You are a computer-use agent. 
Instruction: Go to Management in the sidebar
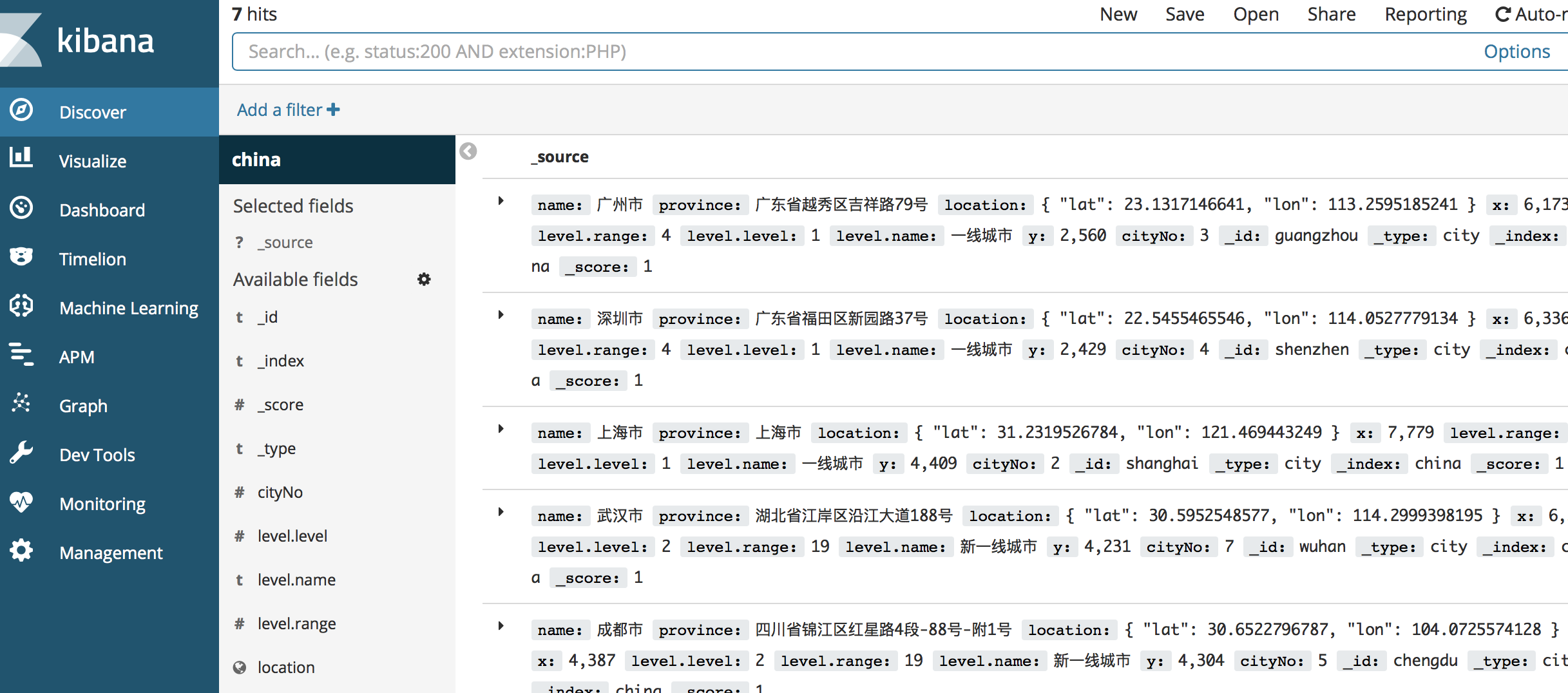(110, 553)
